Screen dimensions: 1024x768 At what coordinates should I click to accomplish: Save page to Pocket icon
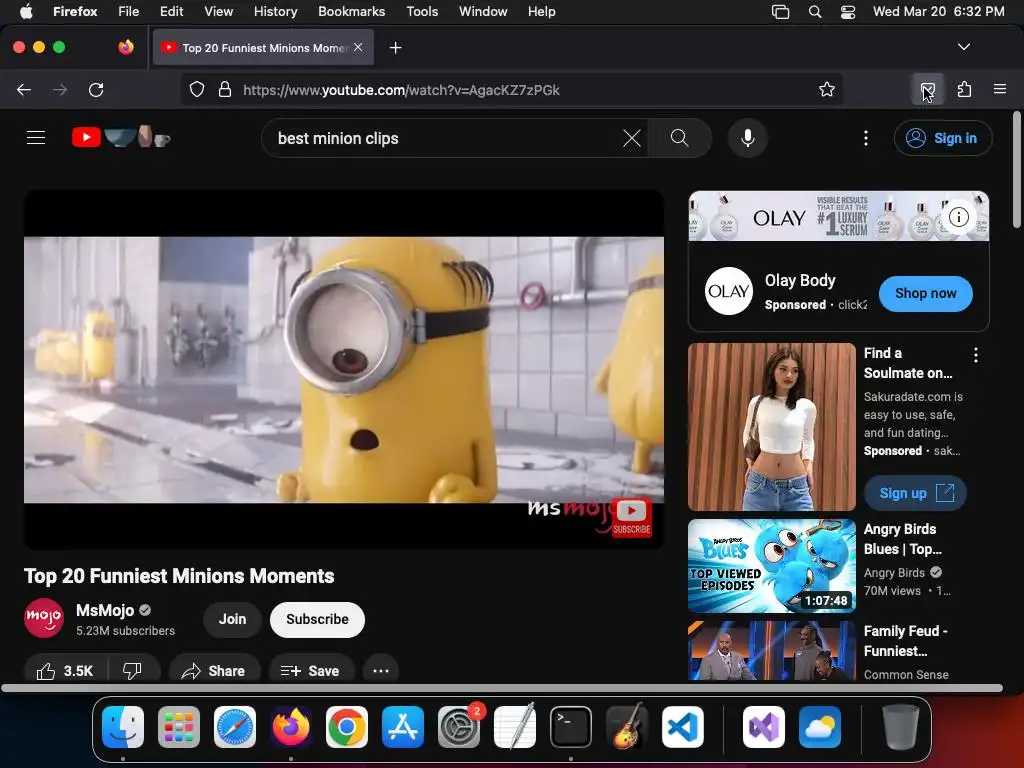(x=927, y=89)
